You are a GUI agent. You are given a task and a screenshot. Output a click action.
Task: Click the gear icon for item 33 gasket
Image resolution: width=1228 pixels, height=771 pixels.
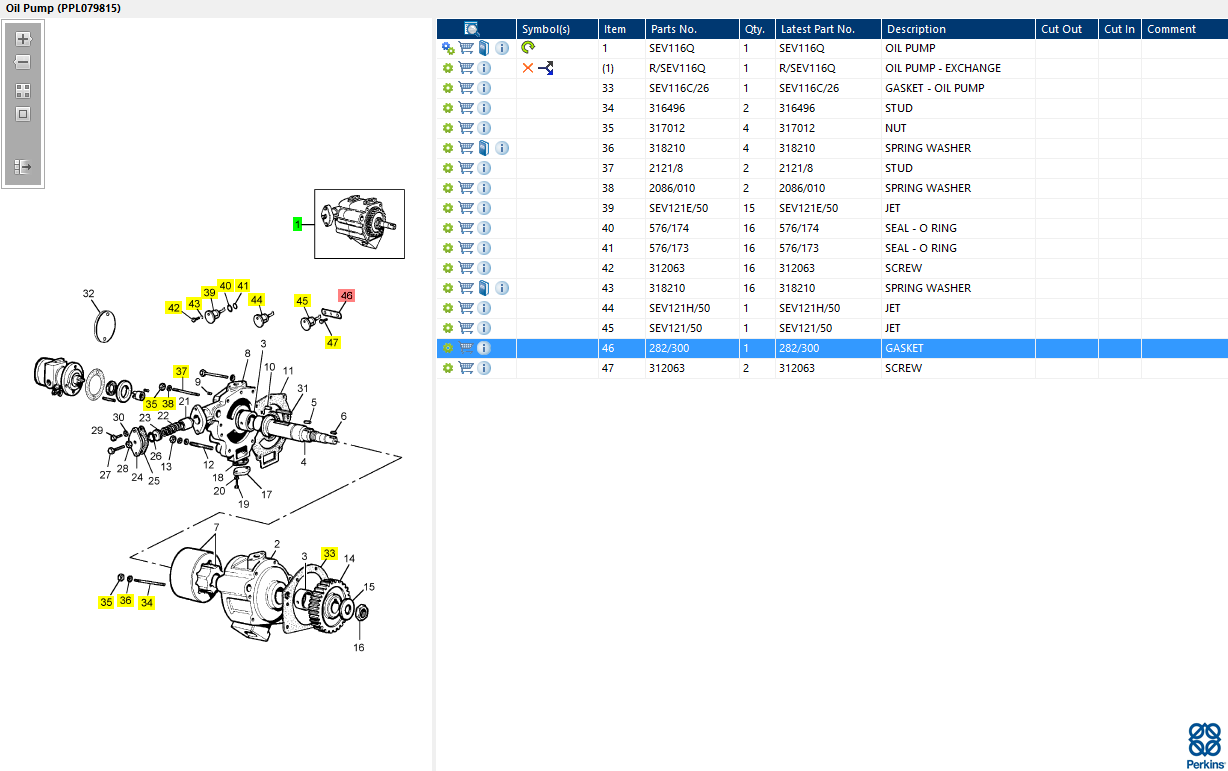[x=448, y=88]
